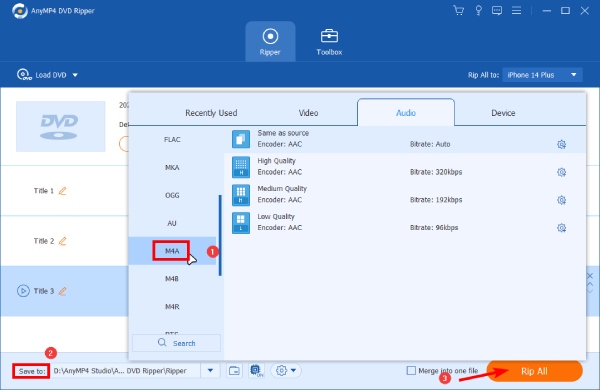Click the edit pencil next to Title 1

(x=62, y=191)
